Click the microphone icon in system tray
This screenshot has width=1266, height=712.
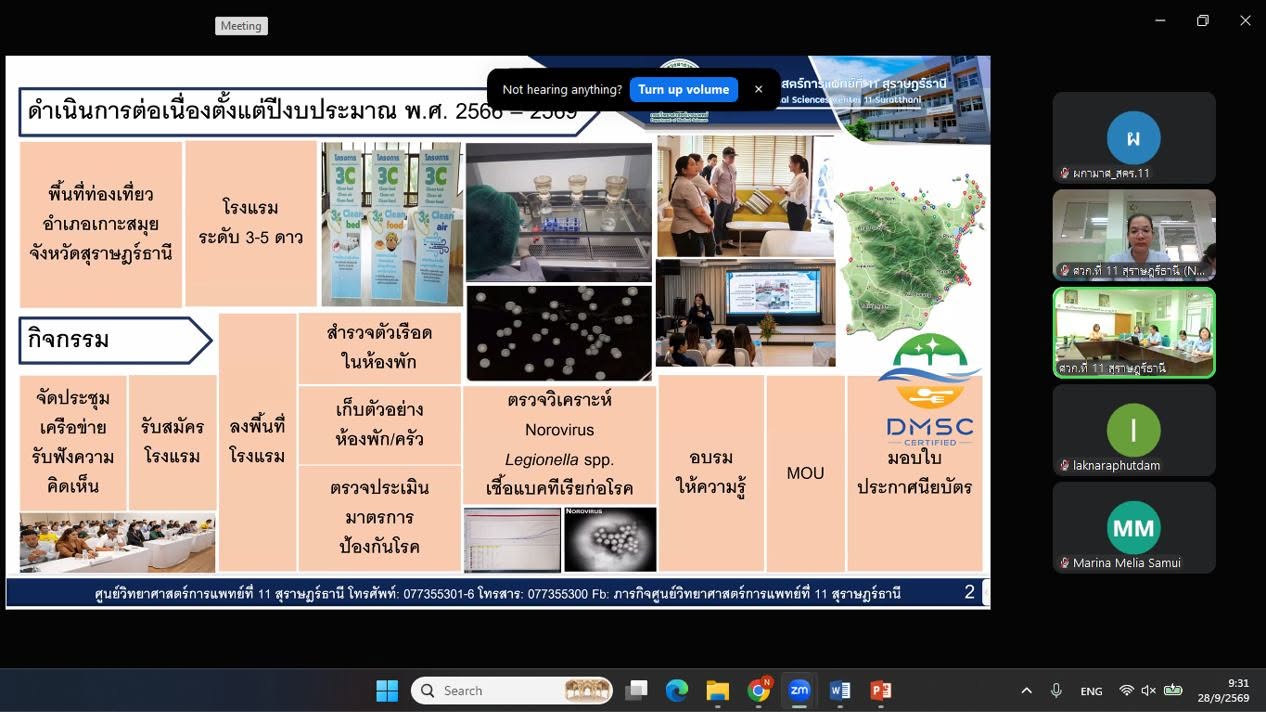[1056, 690]
